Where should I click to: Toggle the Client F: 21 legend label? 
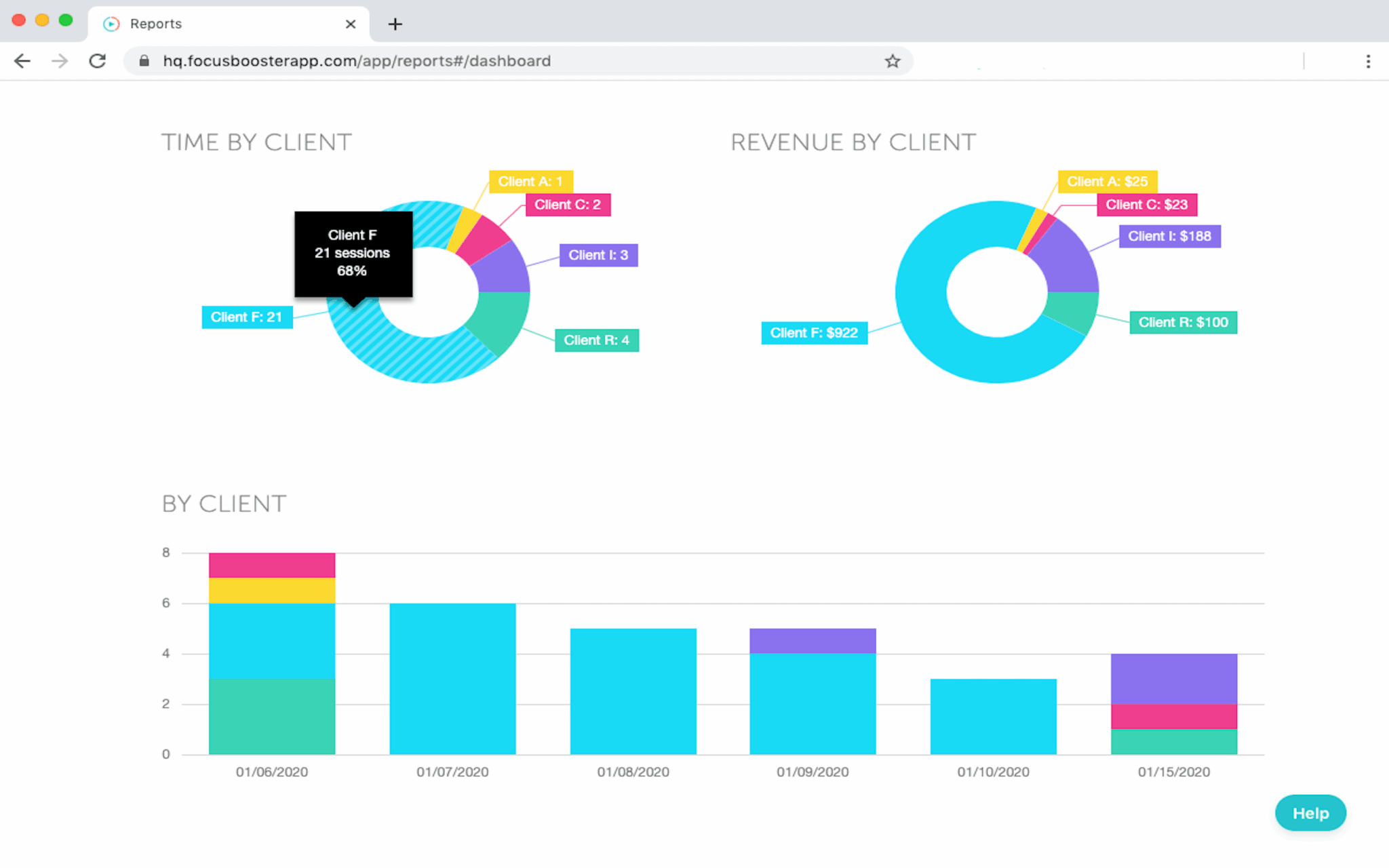(246, 317)
